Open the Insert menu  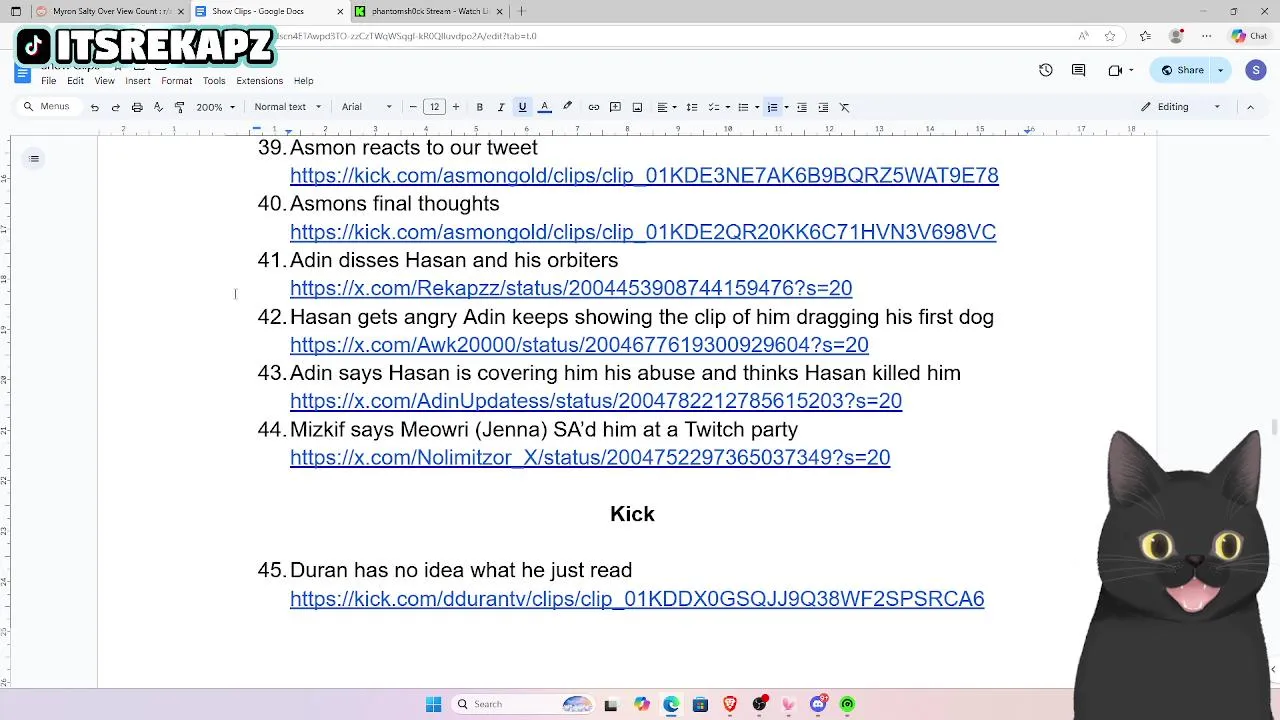(138, 81)
